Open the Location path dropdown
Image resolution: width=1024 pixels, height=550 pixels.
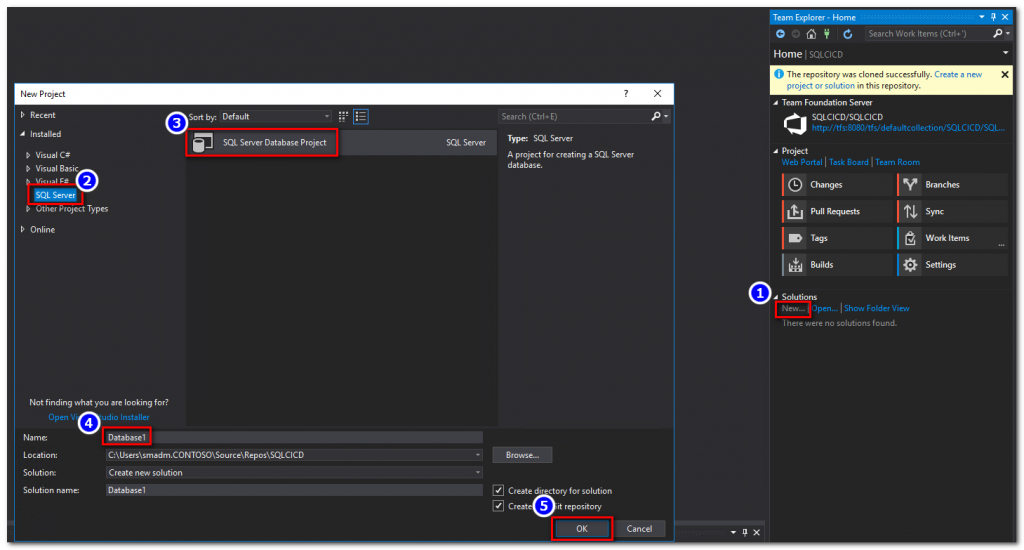(x=477, y=455)
